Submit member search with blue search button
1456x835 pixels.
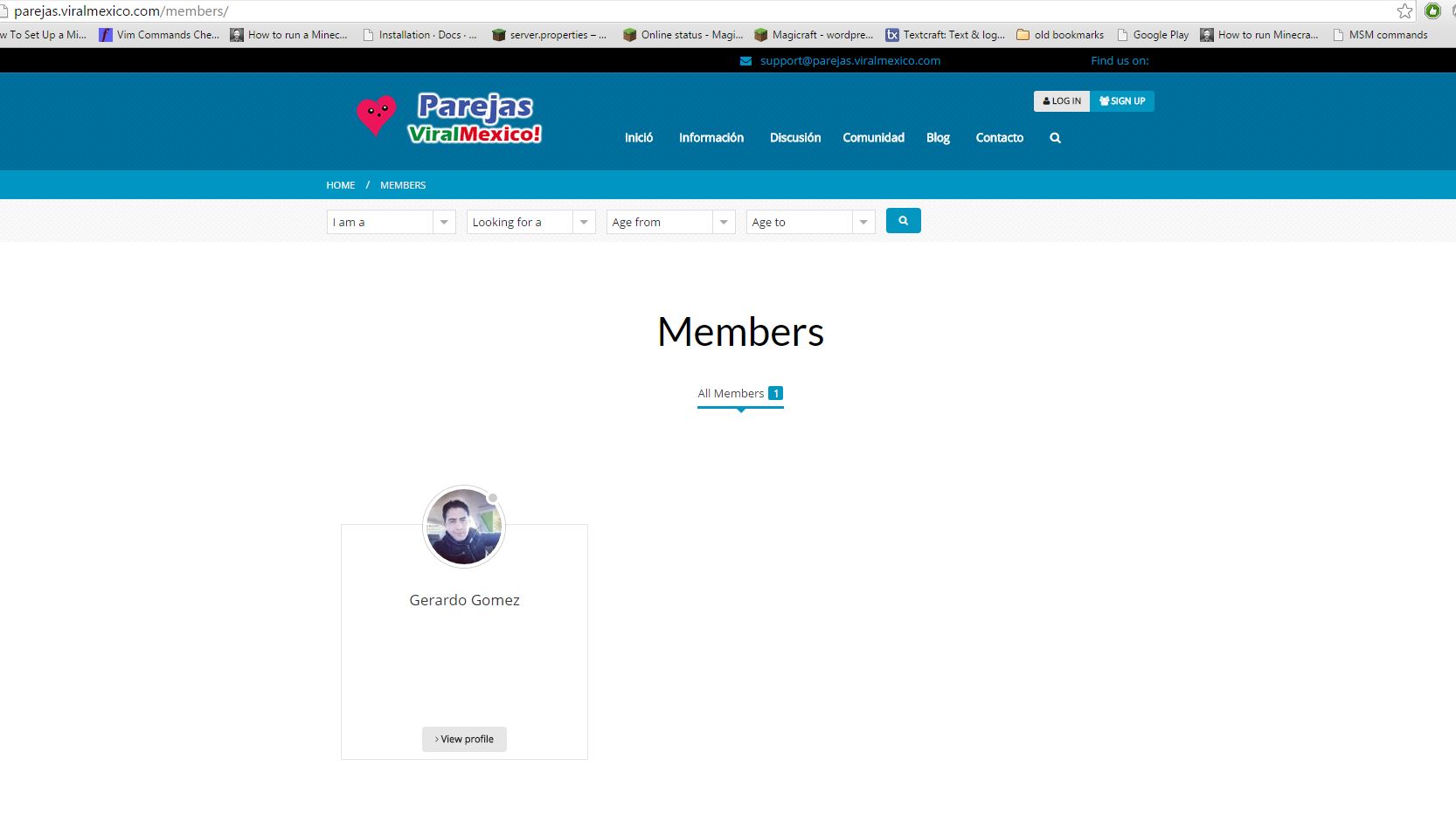(903, 221)
